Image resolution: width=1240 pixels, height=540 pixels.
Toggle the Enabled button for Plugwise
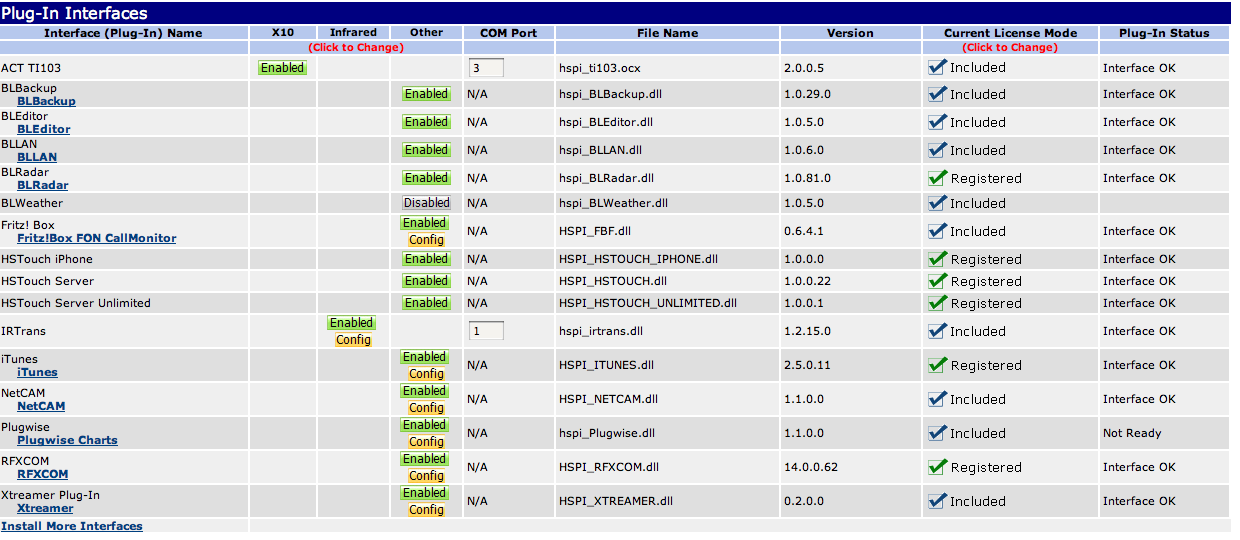tap(425, 425)
